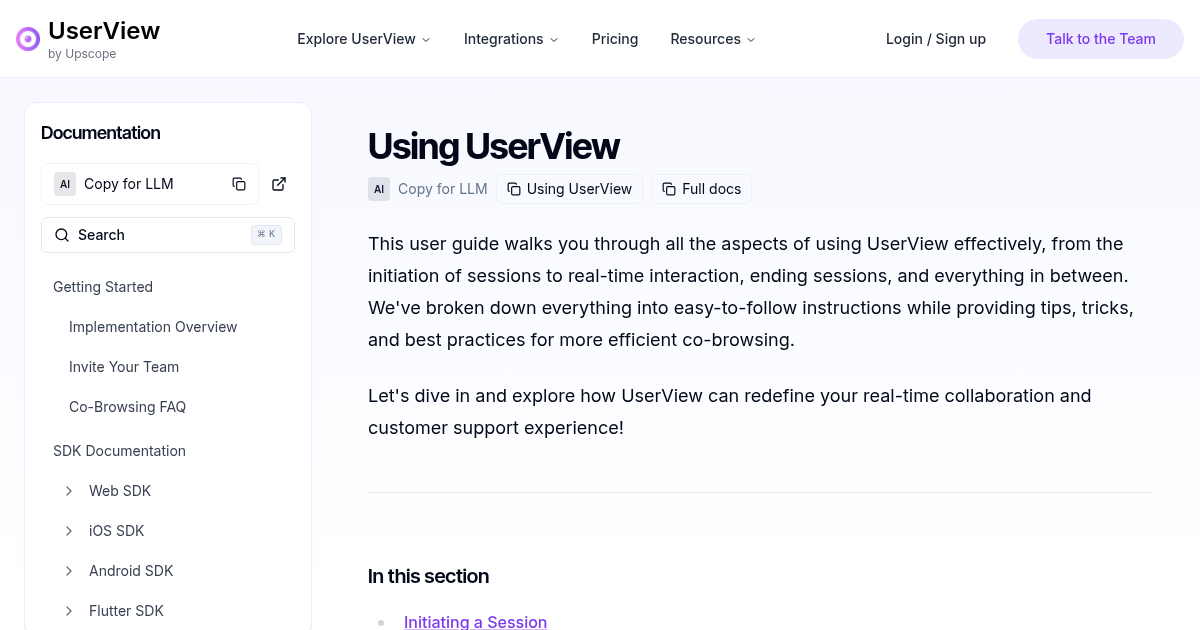
Task: Open docs in new tab via external link icon
Action: [279, 184]
